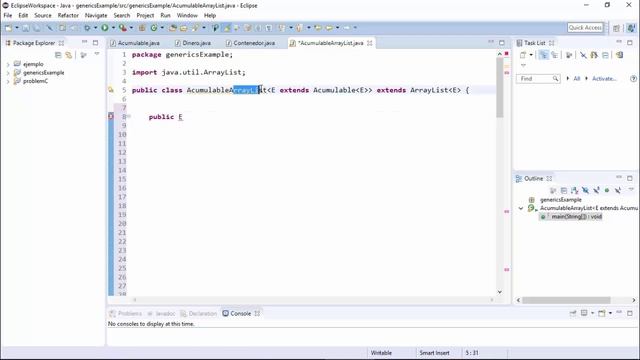Expand the problemC project node

[x=8, y=81]
